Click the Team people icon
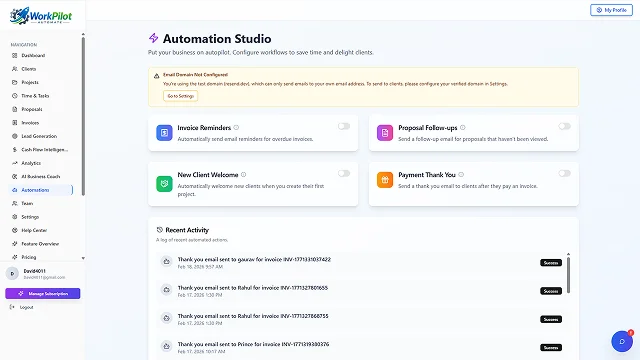The height and width of the screenshot is (360, 640). [15, 203]
